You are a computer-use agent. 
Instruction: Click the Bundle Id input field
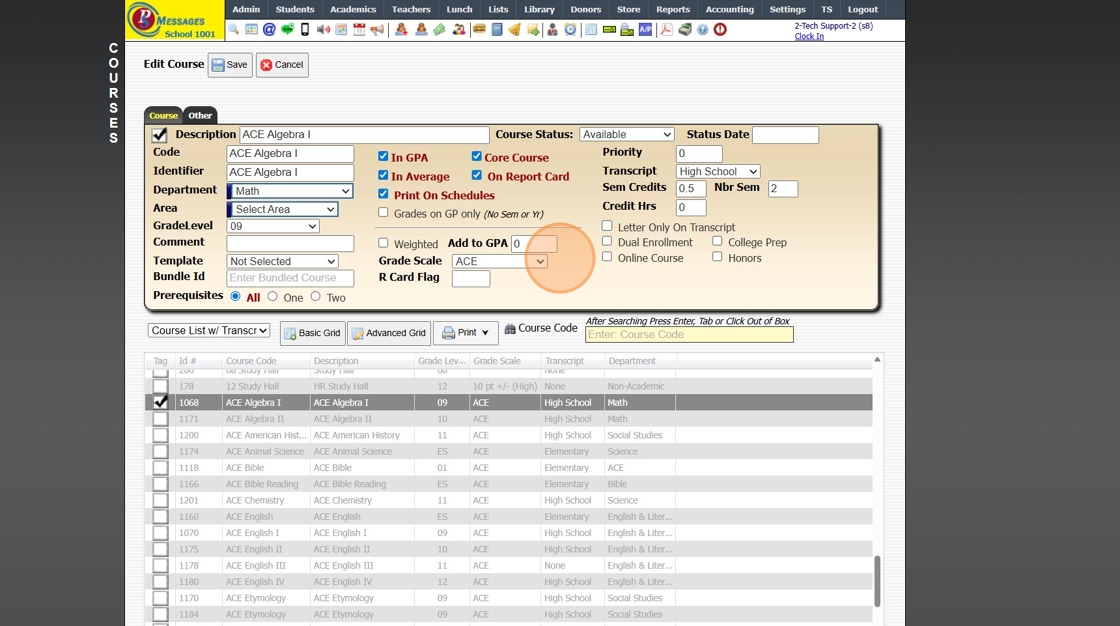[290, 278]
